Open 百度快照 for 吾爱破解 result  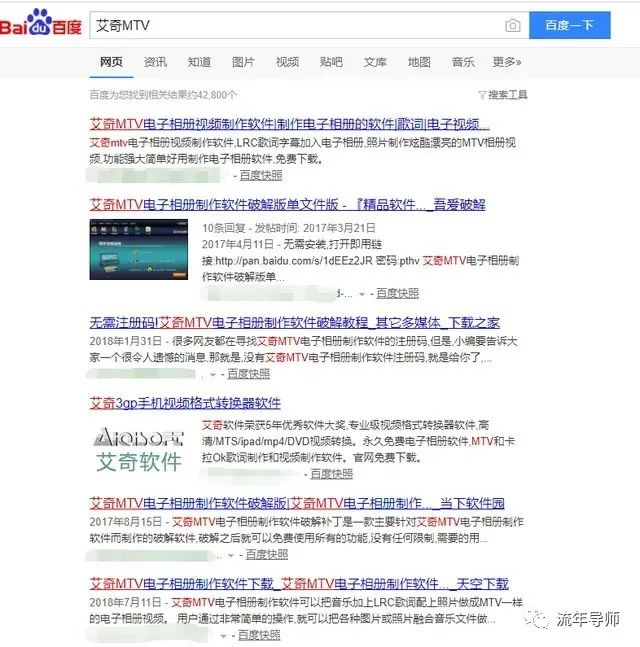coord(397,293)
